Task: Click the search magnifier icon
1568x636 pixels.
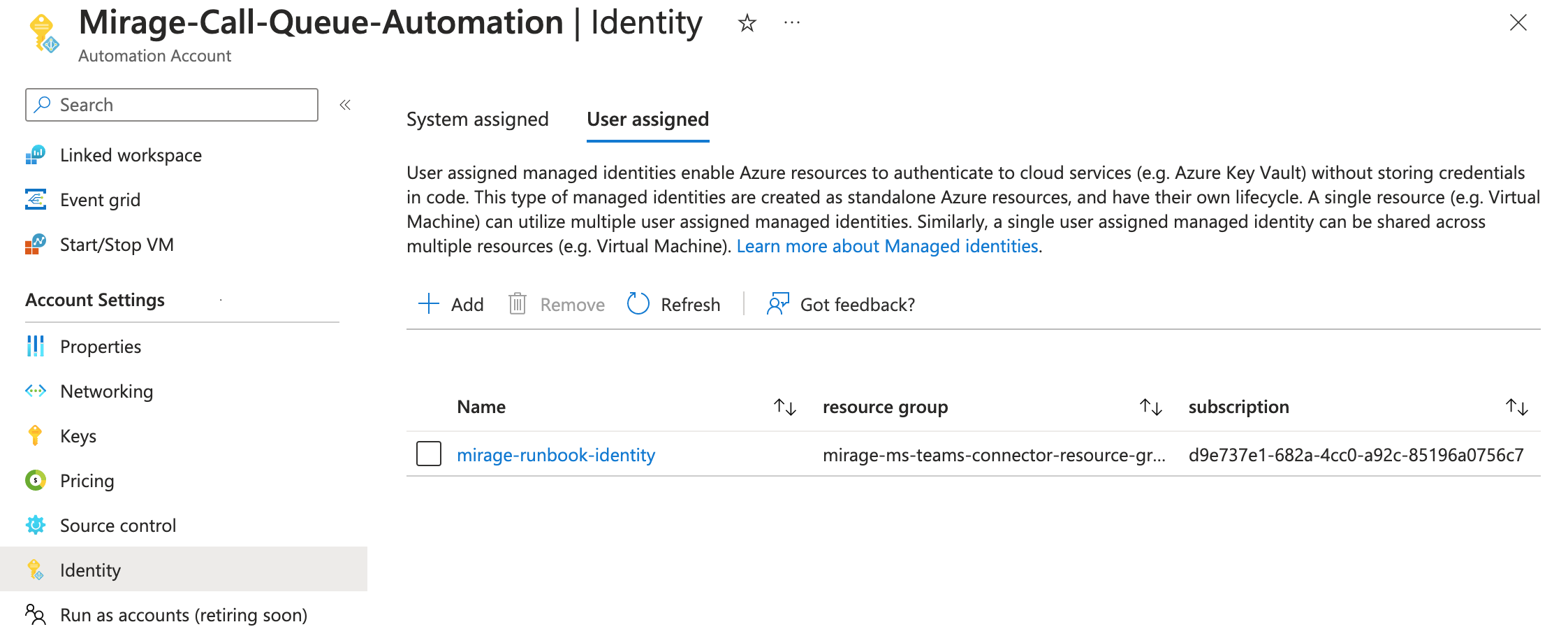Action: click(x=43, y=104)
